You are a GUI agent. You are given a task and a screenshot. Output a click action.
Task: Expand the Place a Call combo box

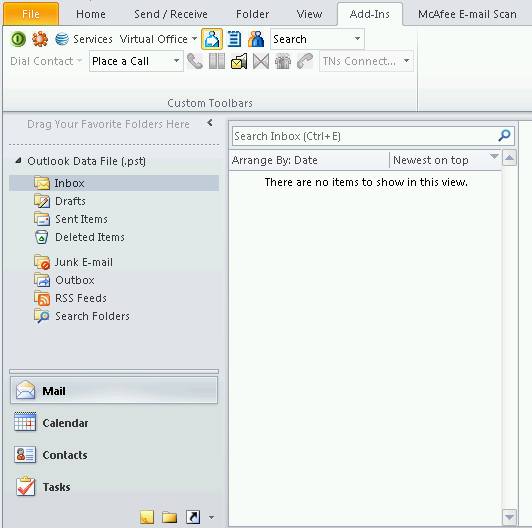176,61
